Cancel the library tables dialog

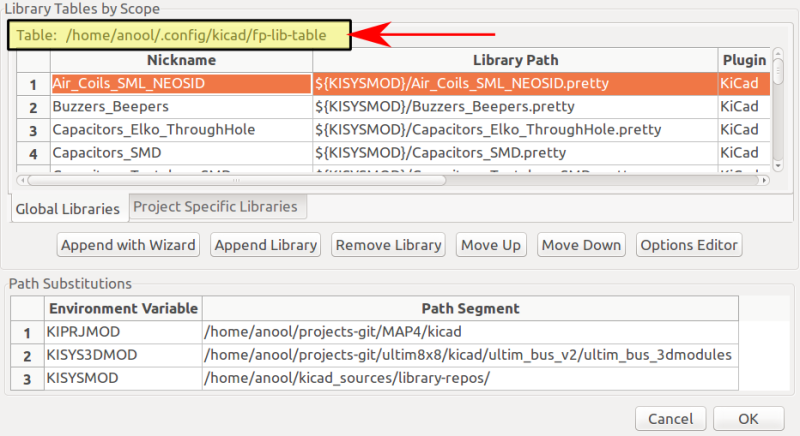tap(670, 418)
